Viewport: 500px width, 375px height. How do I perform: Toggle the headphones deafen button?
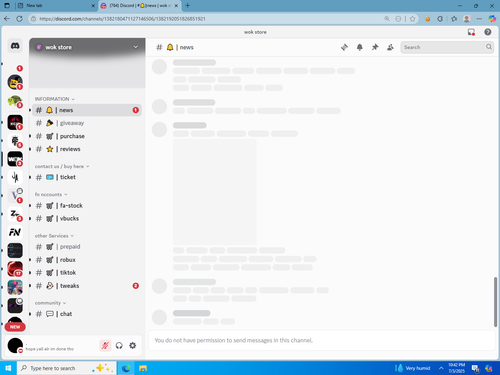tap(119, 346)
